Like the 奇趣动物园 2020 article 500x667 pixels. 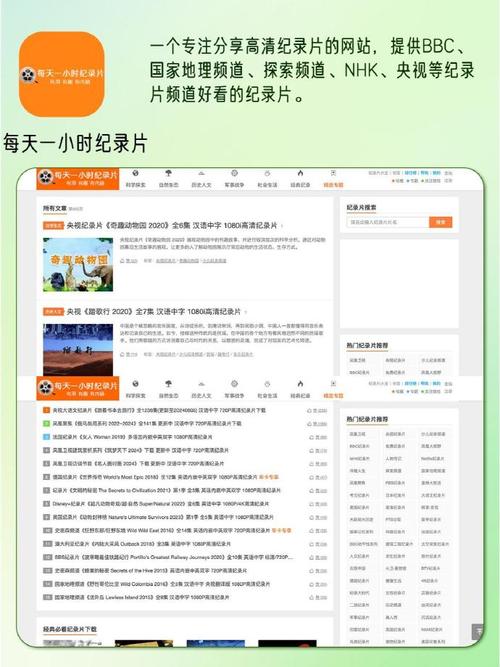(x=129, y=261)
